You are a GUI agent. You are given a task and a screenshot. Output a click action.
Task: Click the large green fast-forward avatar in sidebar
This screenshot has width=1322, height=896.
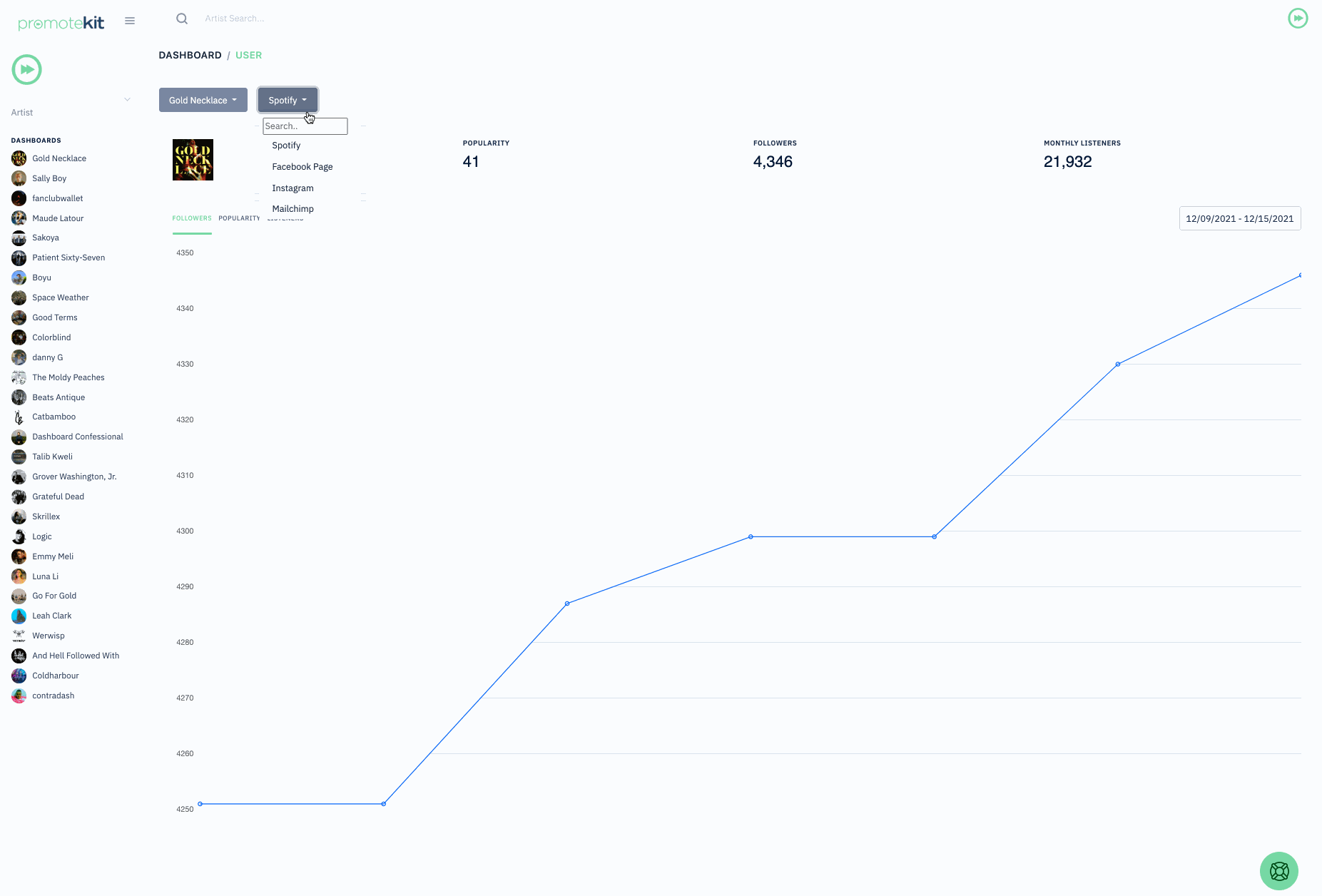coord(27,69)
